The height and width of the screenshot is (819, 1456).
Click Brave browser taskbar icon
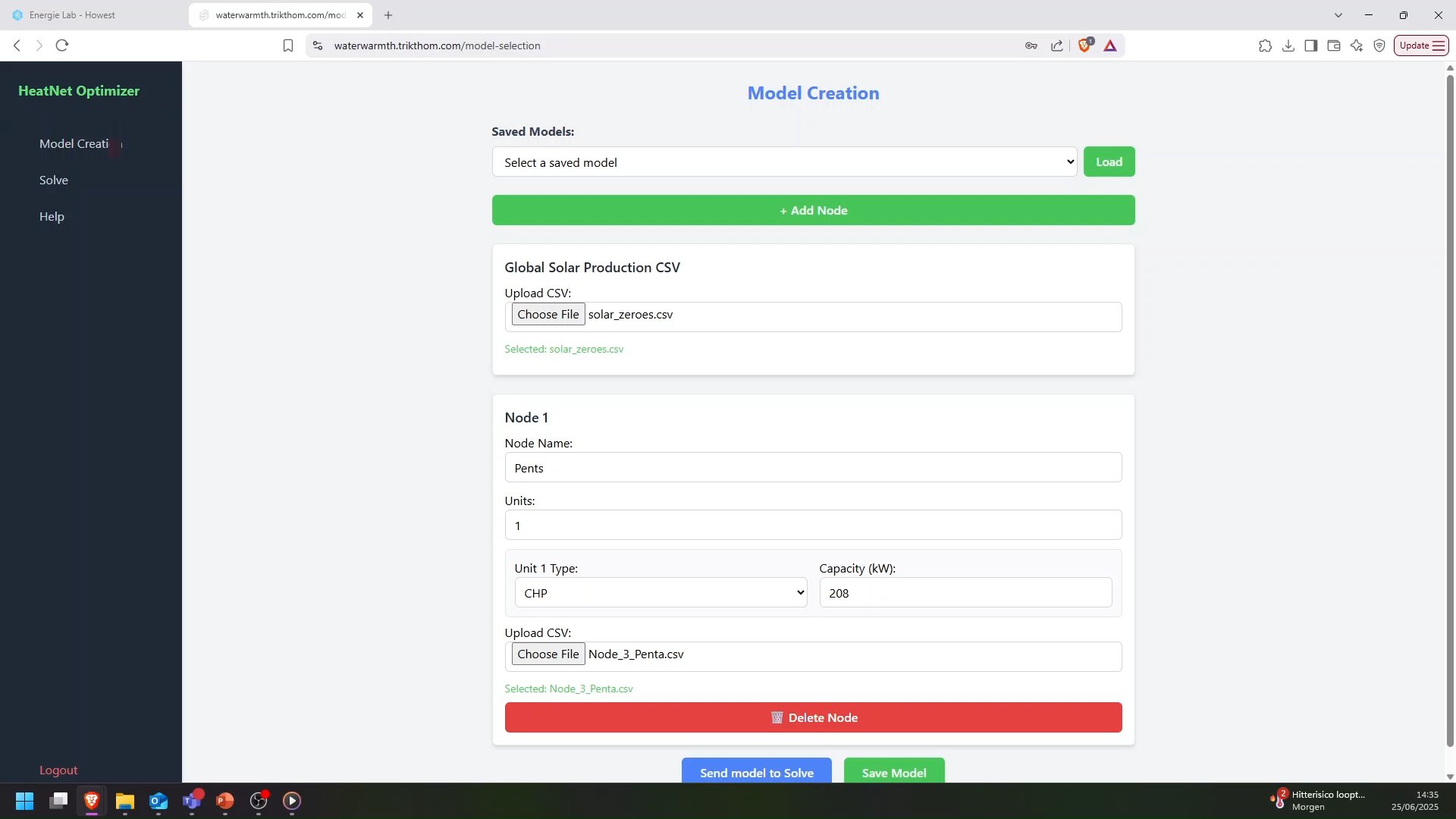tap(92, 801)
